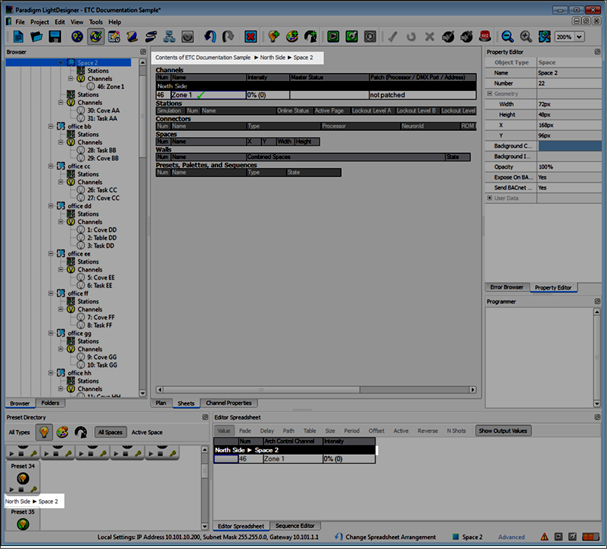The height and width of the screenshot is (554, 607).
Task: Click the network tree toolbar icon
Action: click(169, 37)
